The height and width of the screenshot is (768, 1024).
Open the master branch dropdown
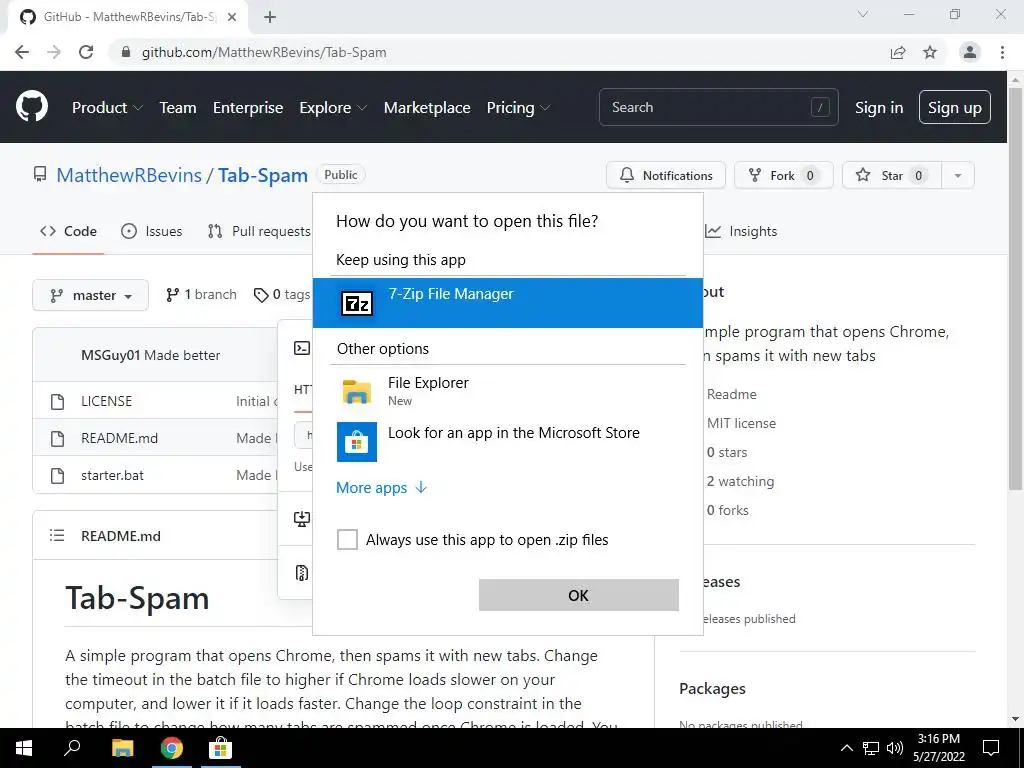point(91,295)
